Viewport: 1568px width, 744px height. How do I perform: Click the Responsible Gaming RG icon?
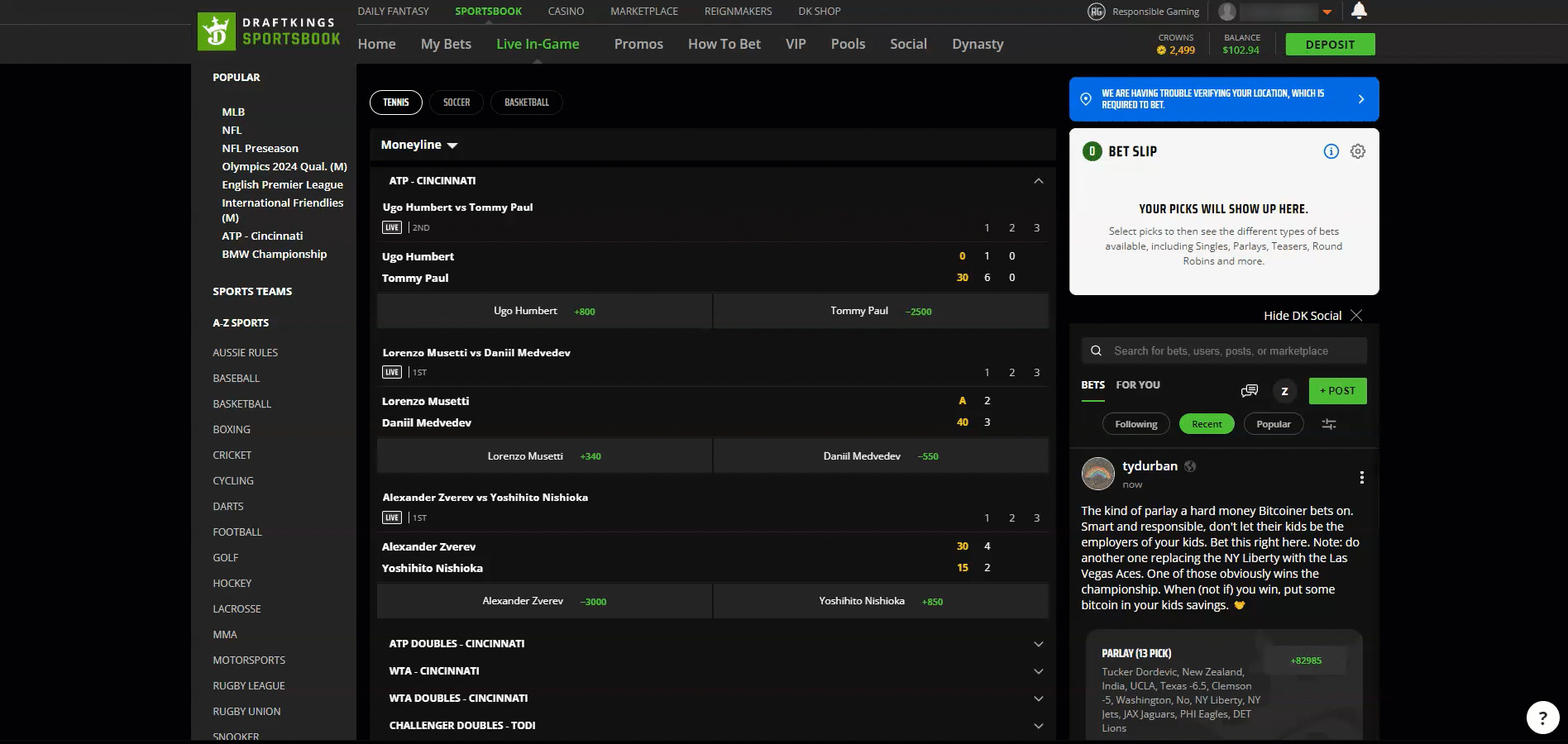(1097, 12)
